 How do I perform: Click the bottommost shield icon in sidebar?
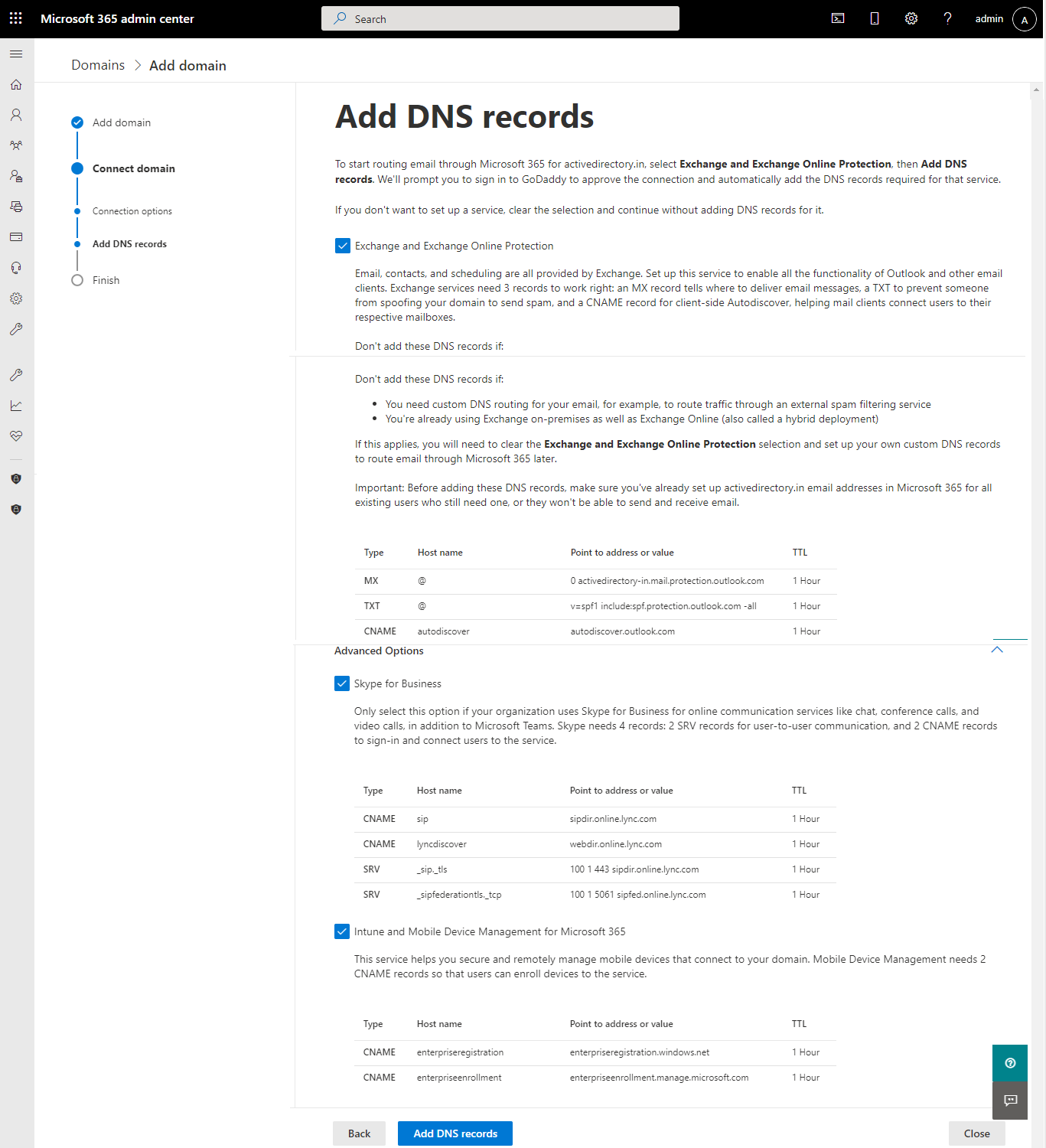[16, 510]
